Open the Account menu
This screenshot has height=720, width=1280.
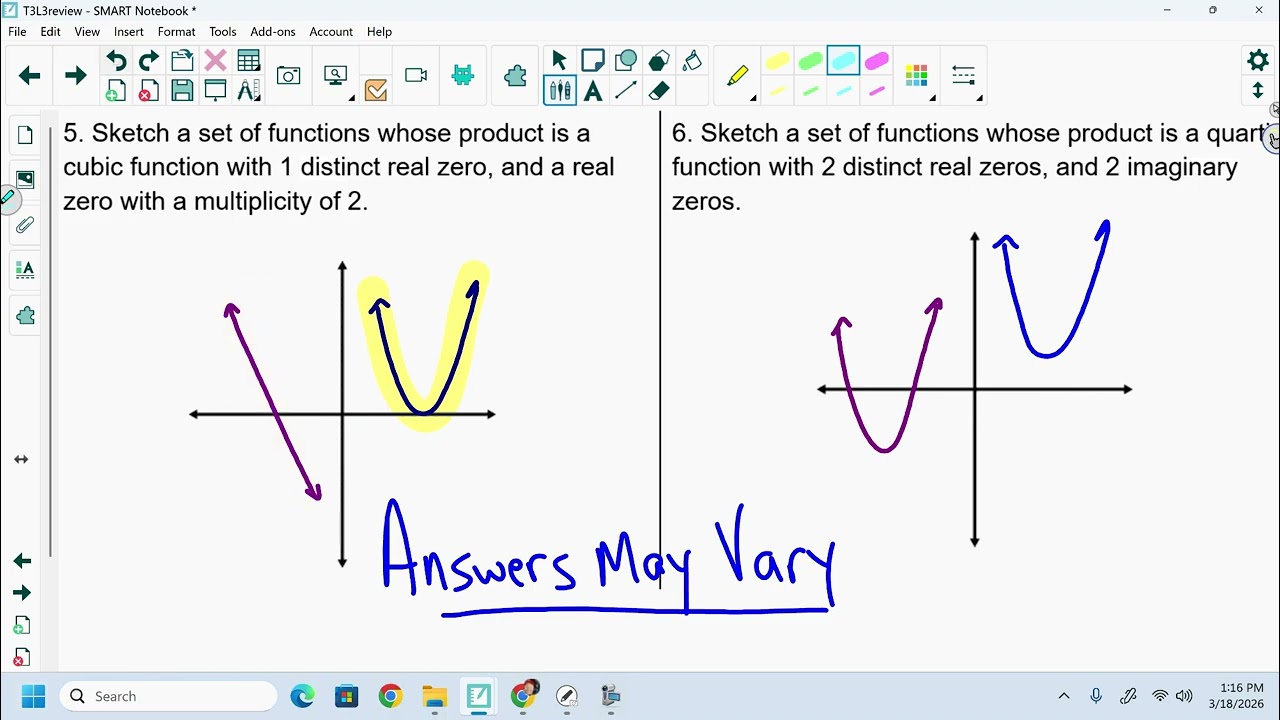(331, 32)
